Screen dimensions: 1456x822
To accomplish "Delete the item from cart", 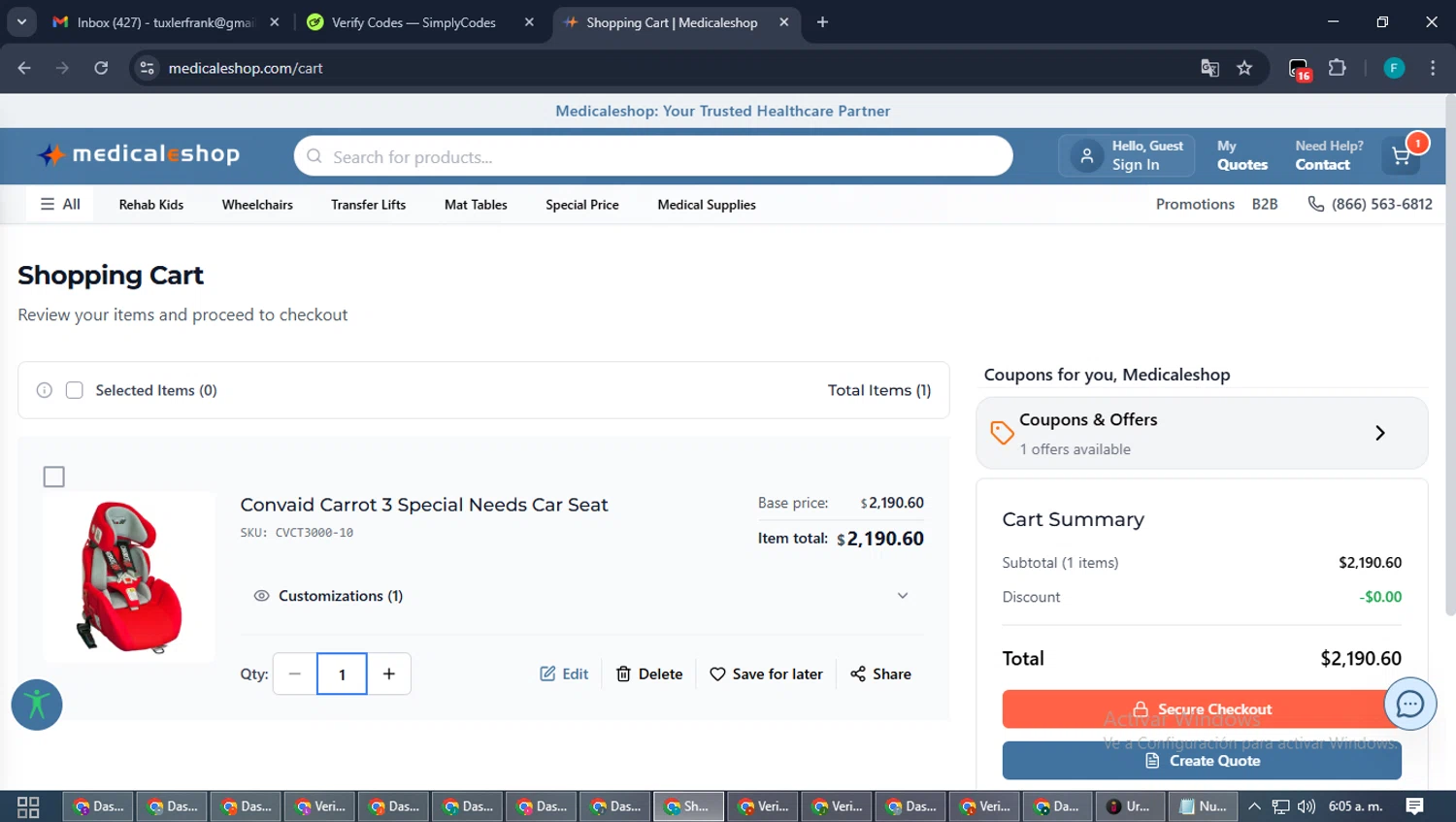I will coord(649,674).
